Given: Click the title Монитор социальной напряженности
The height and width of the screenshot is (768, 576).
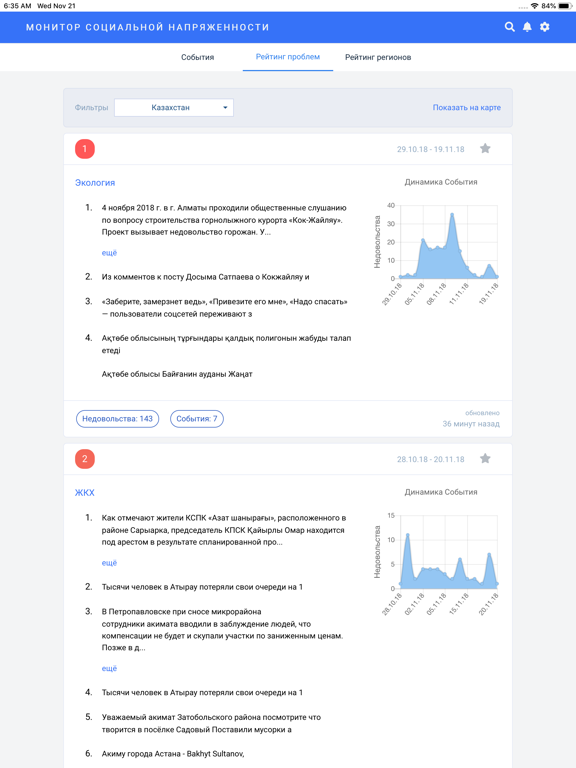Looking at the screenshot, I should (x=147, y=27).
